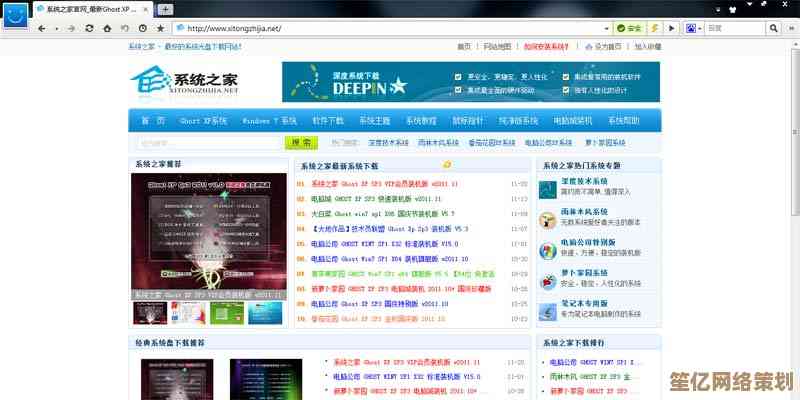Click the Maxthon smiley avatar icon
The image size is (800, 400).
[x=14, y=12]
